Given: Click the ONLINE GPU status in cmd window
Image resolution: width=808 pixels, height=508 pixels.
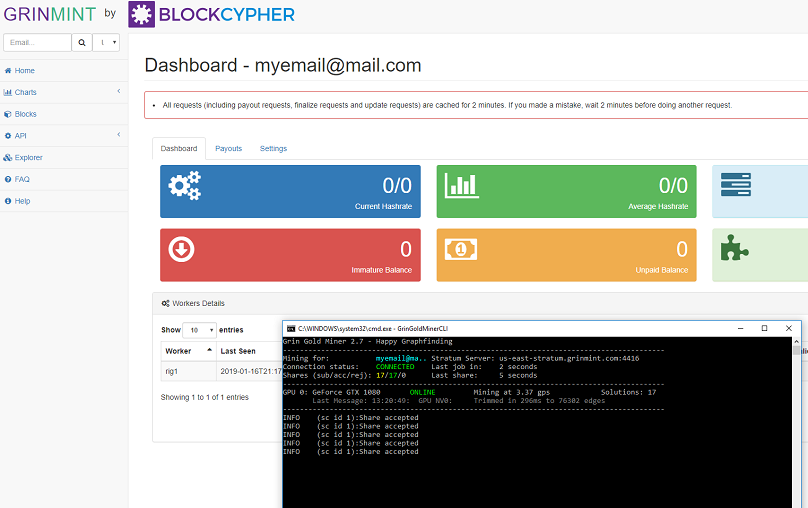Looking at the screenshot, I should click(423, 393).
